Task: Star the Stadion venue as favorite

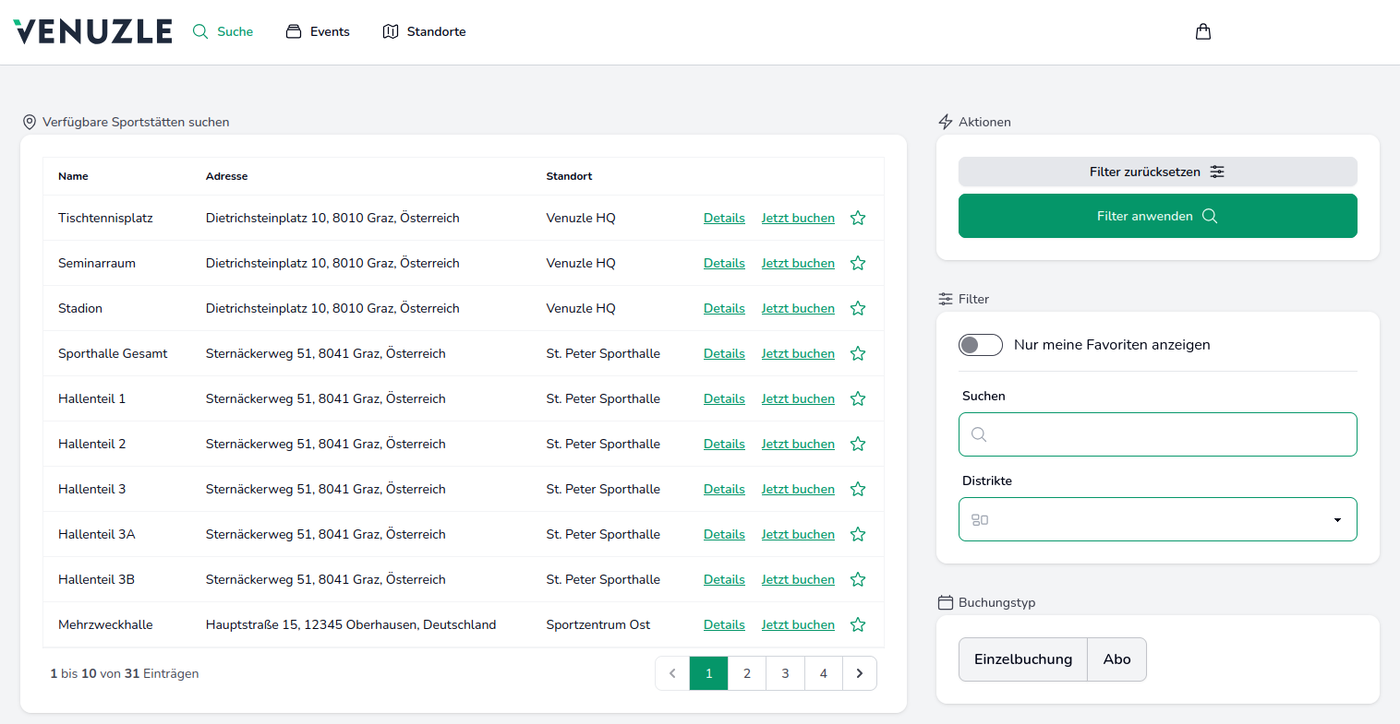Action: pos(857,309)
